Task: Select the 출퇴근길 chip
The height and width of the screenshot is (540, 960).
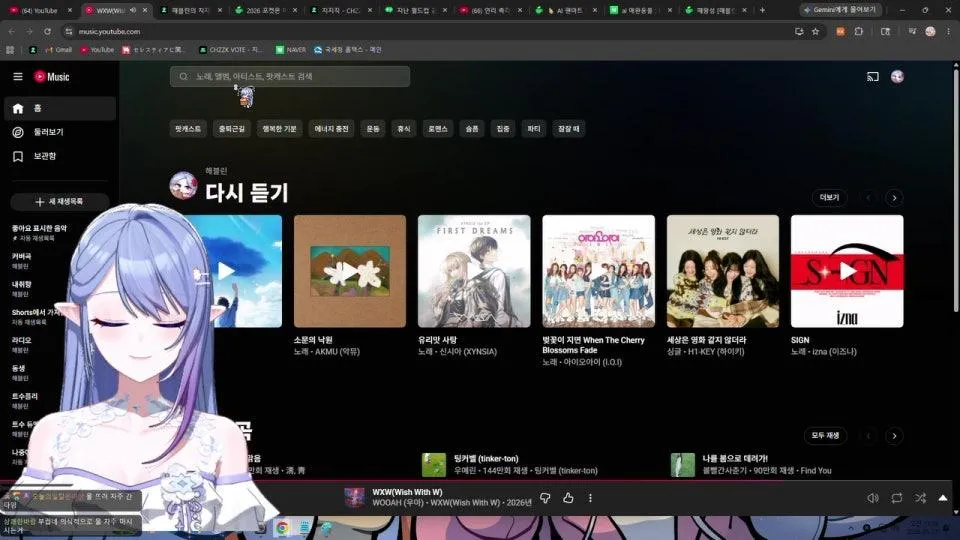Action: pos(232,129)
